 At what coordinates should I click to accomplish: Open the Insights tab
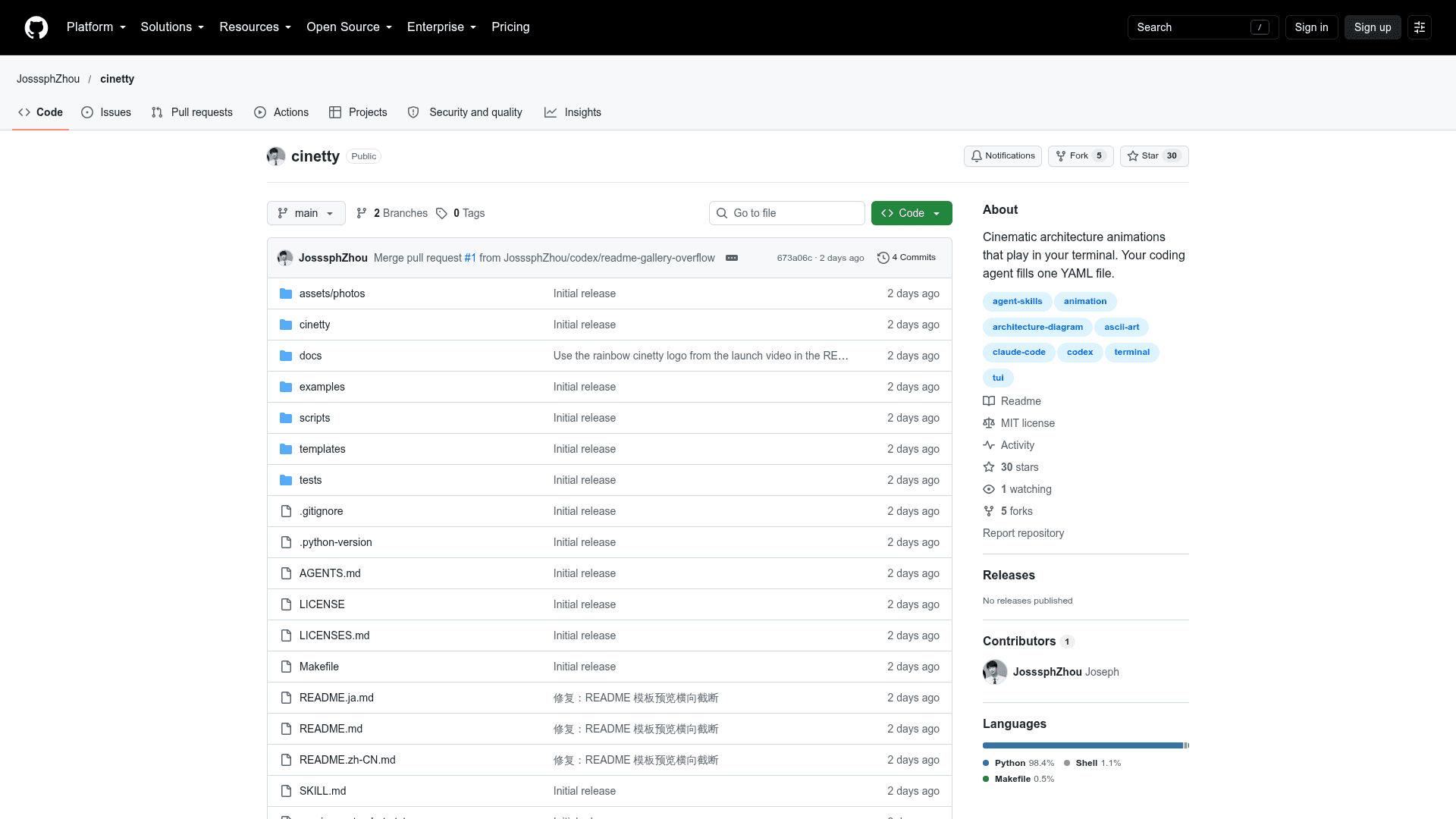pyautogui.click(x=573, y=112)
